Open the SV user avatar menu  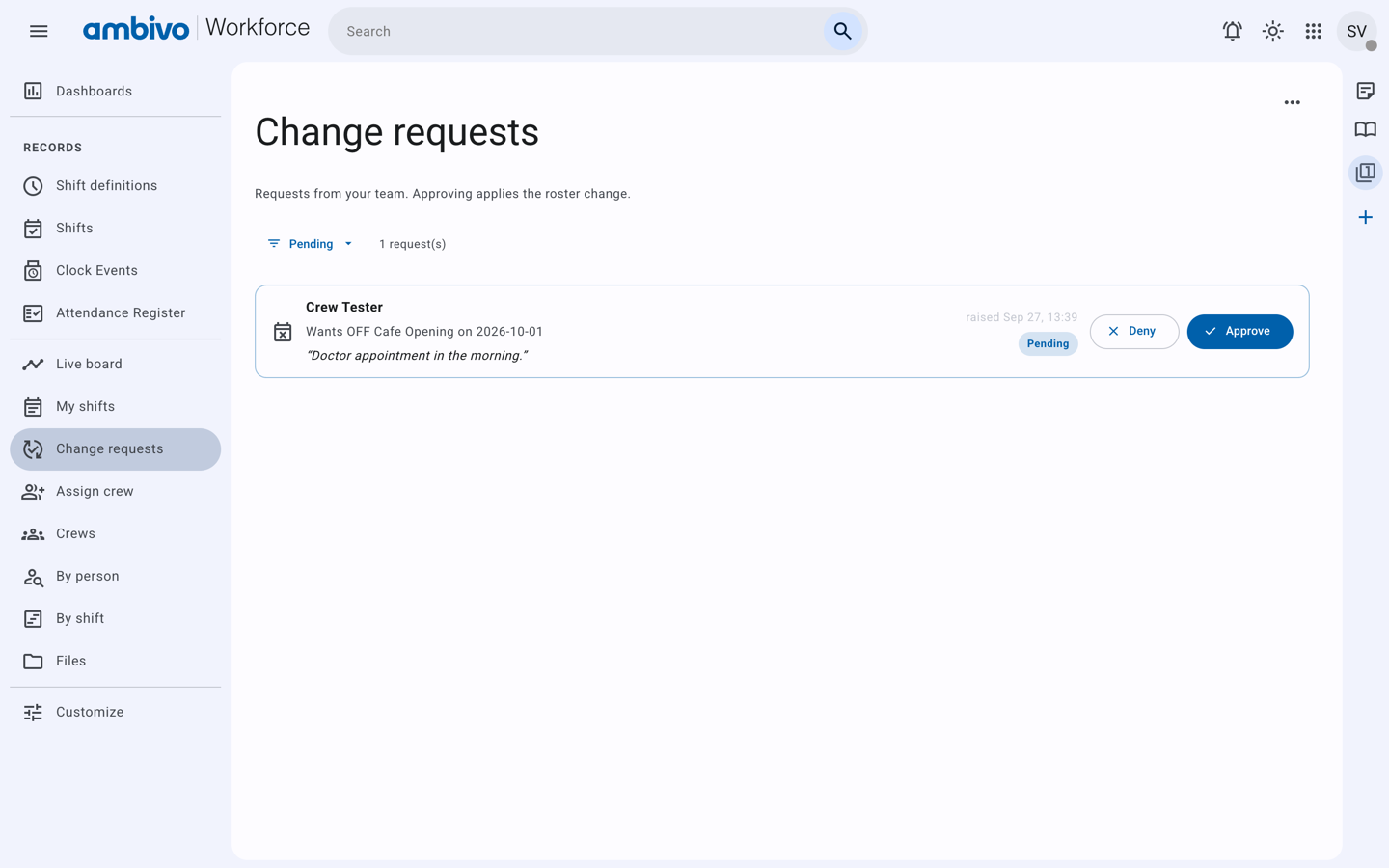pyautogui.click(x=1356, y=31)
